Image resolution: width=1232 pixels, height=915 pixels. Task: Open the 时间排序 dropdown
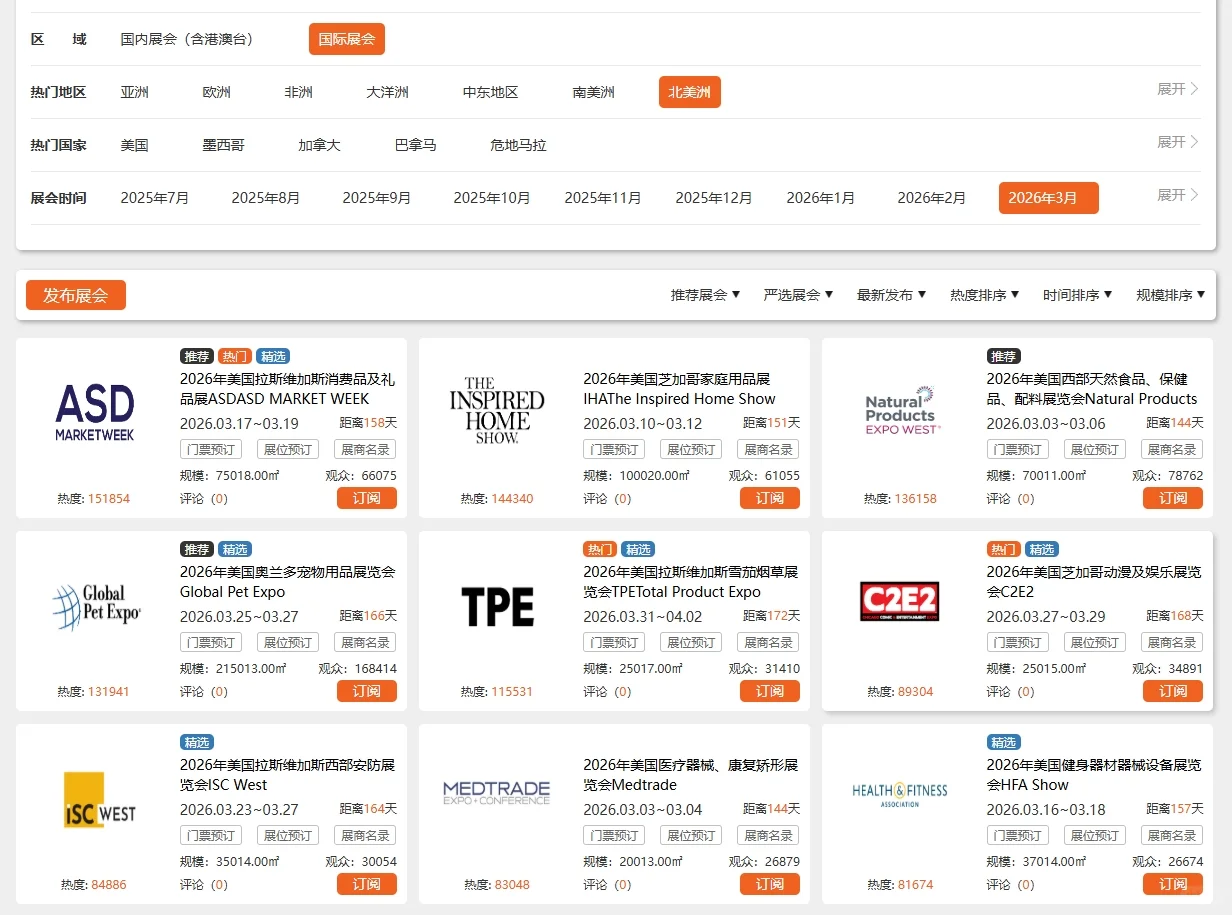pyautogui.click(x=1078, y=295)
